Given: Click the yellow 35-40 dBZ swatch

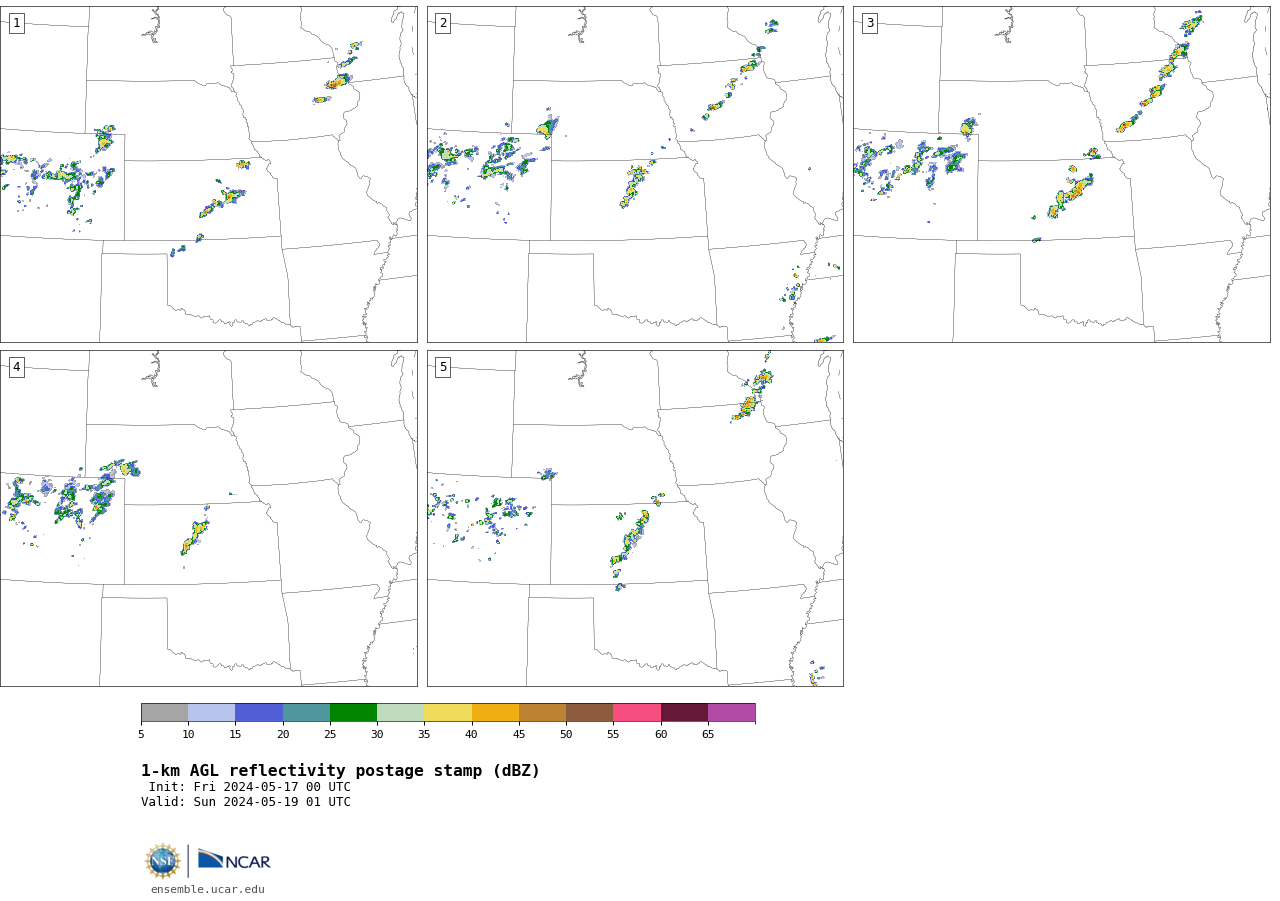Looking at the screenshot, I should 448,712.
